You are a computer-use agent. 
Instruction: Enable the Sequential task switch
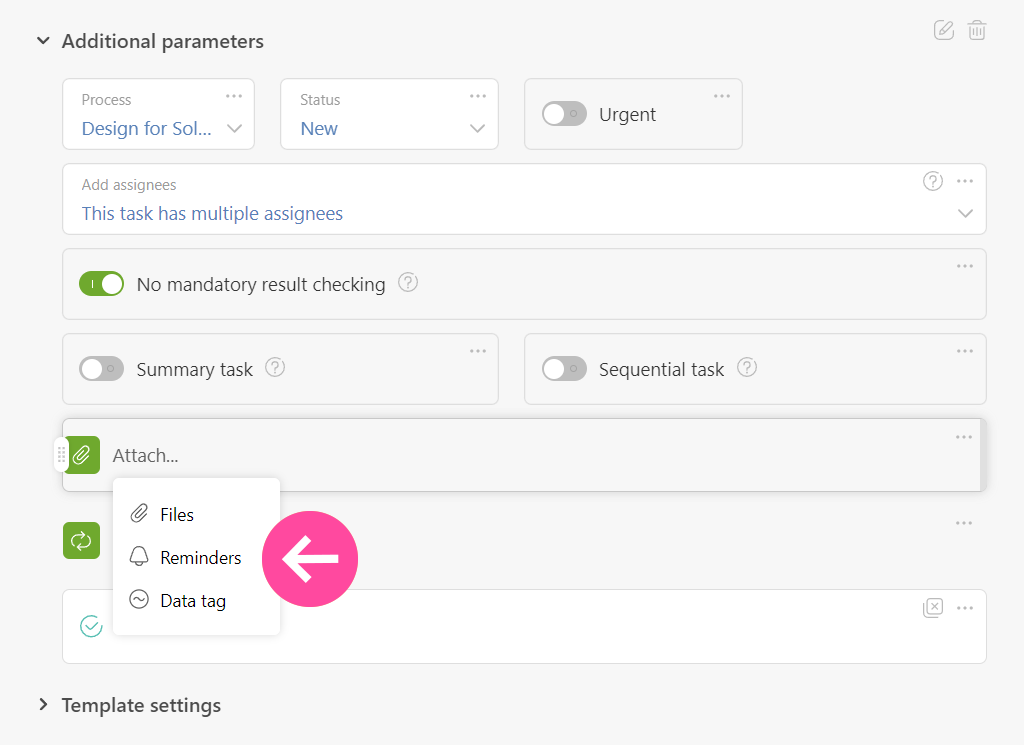pos(564,369)
